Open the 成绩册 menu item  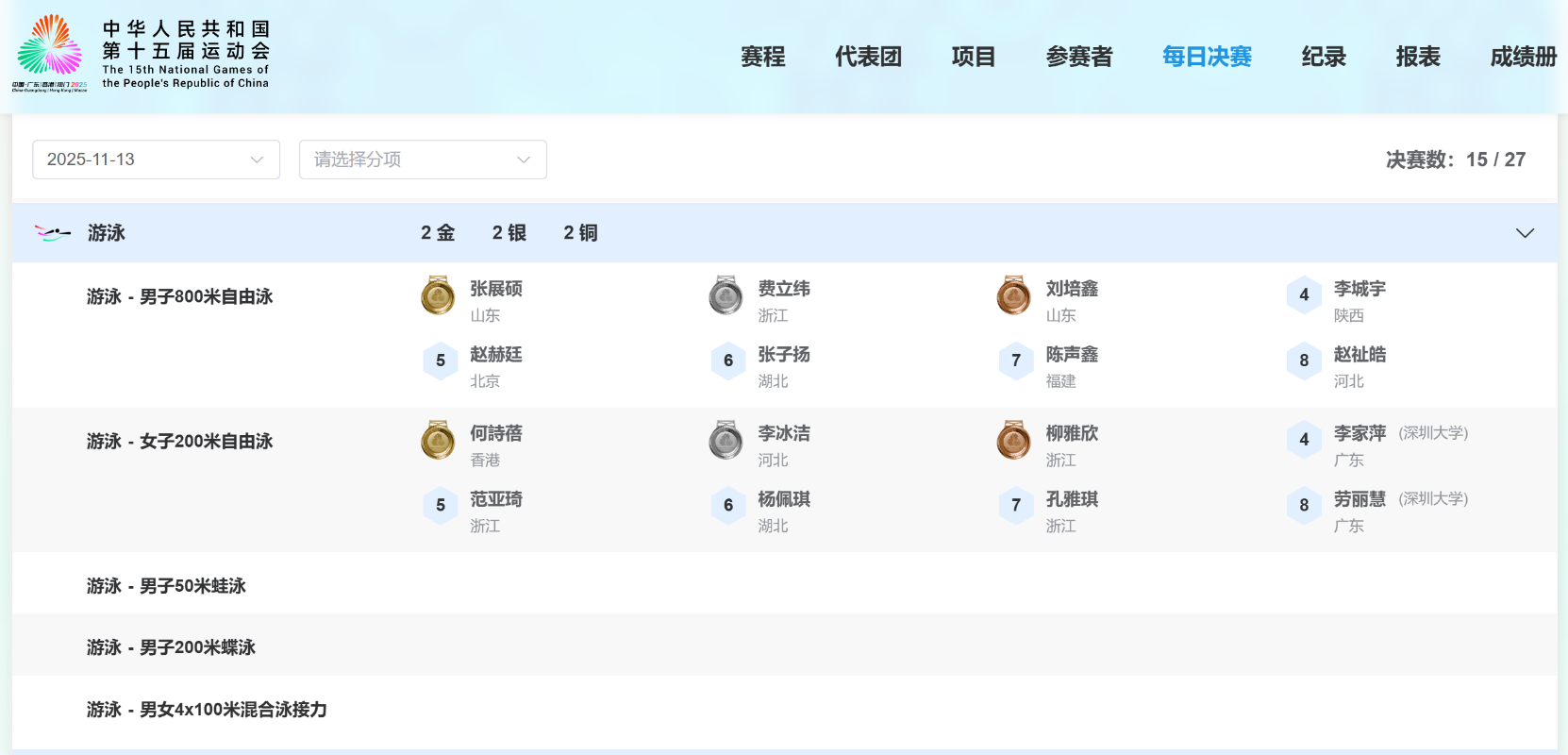pyautogui.click(x=1523, y=57)
